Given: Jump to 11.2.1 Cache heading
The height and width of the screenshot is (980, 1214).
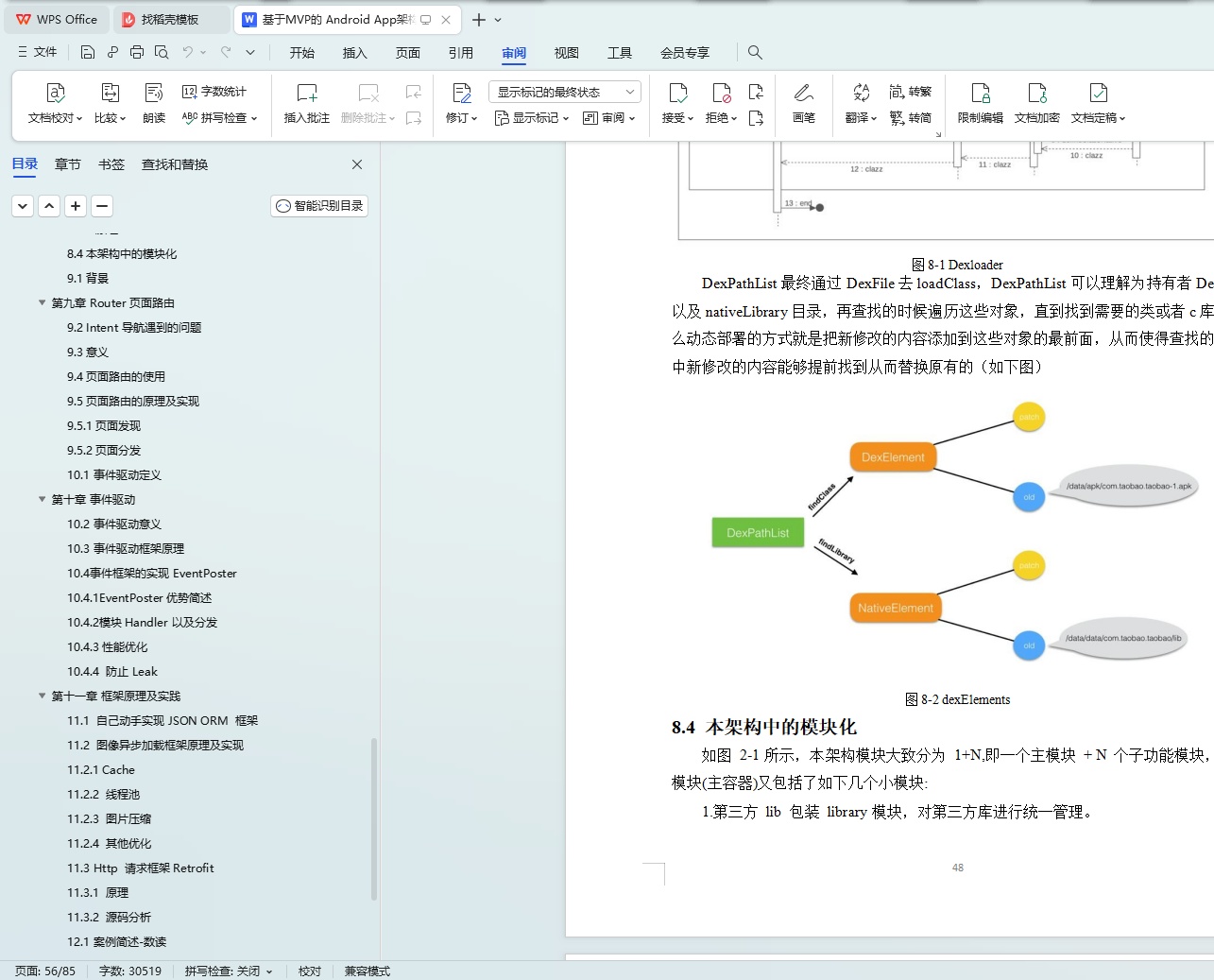Looking at the screenshot, I should pos(101,770).
